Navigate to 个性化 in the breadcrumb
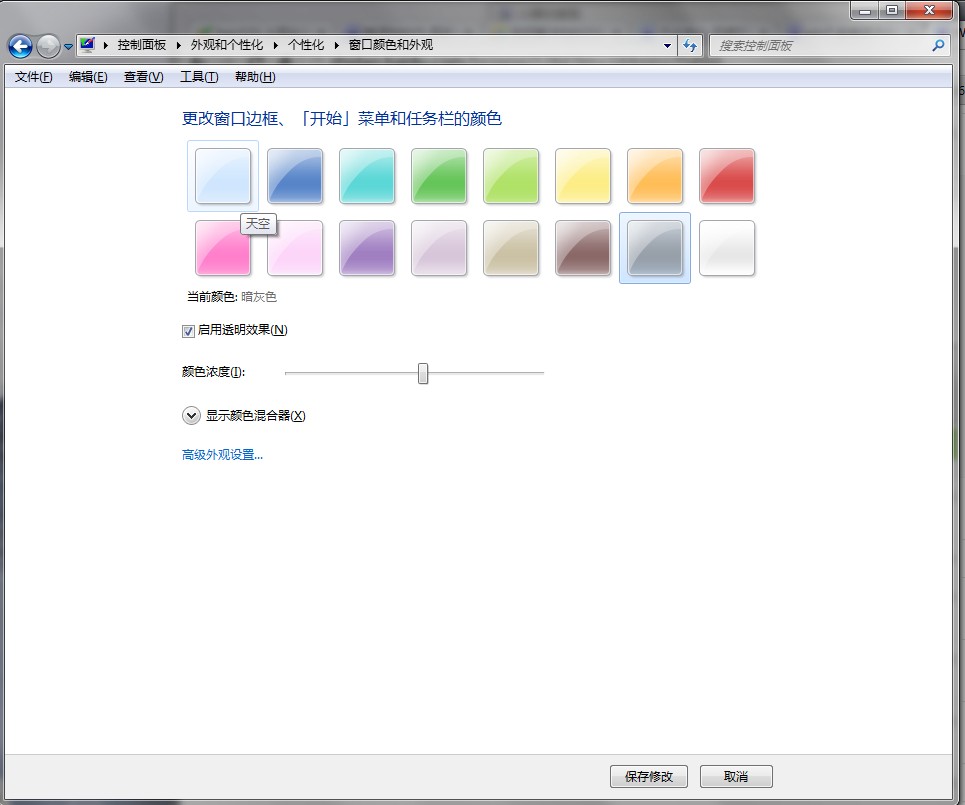 (306, 45)
